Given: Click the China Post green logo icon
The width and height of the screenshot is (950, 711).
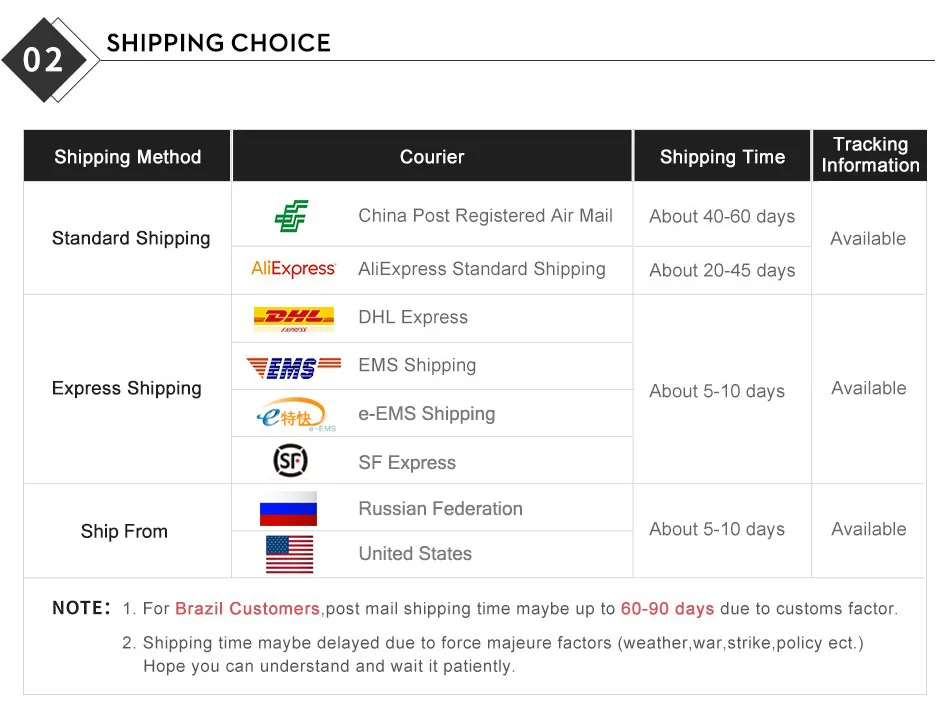Looking at the screenshot, I should point(291,216).
